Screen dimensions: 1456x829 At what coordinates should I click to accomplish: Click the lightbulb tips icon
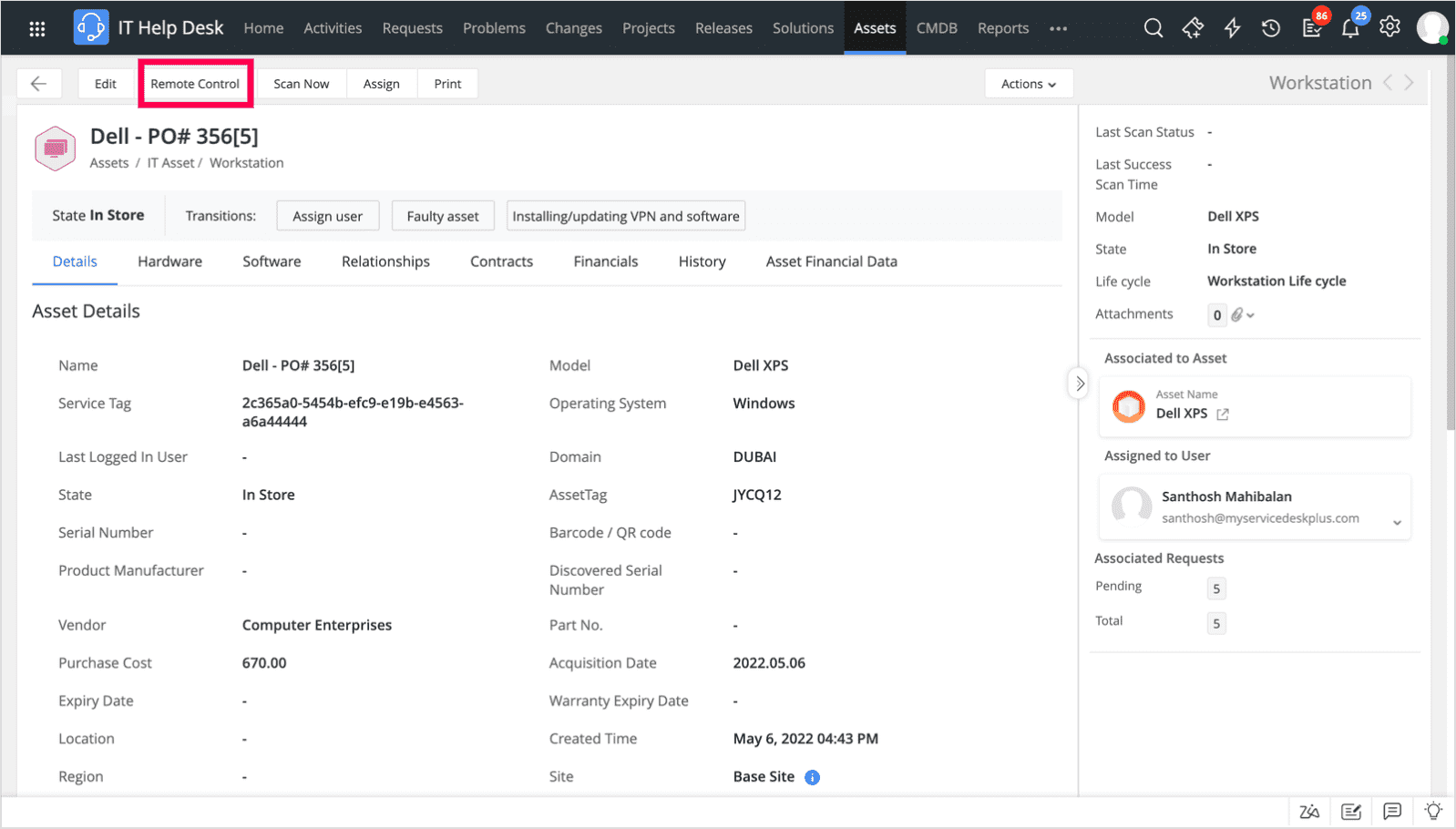(1432, 811)
